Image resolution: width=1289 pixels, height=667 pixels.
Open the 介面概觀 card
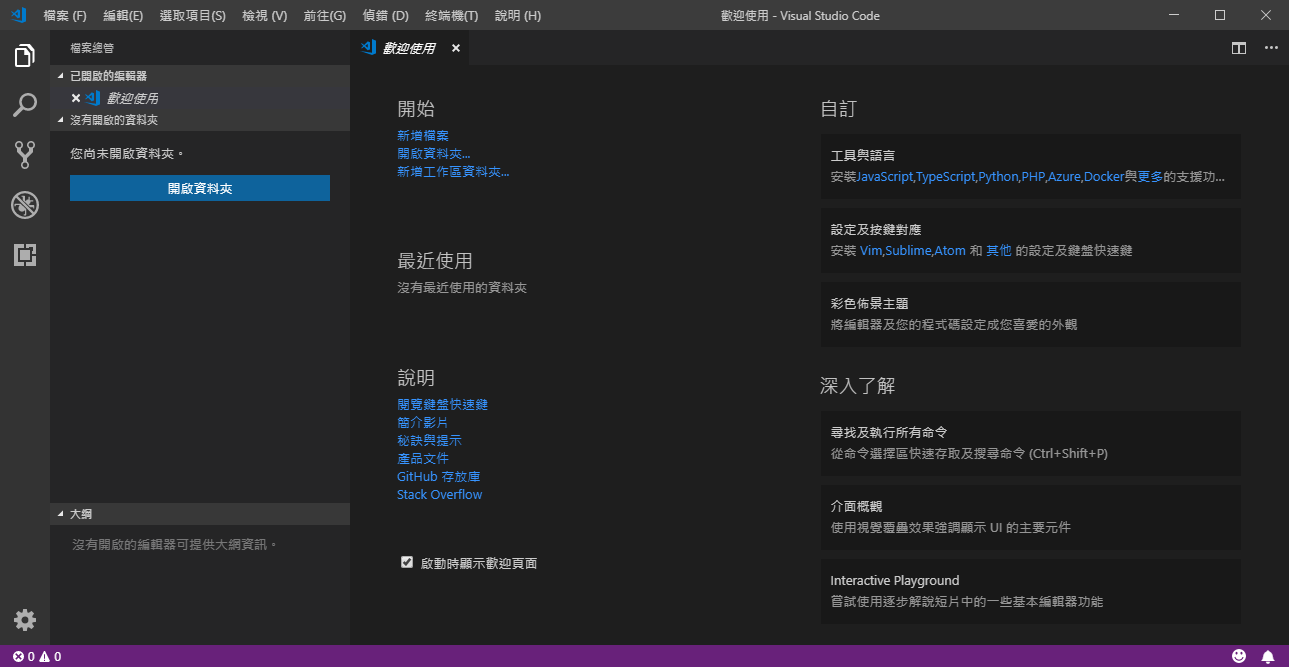(x=1031, y=517)
